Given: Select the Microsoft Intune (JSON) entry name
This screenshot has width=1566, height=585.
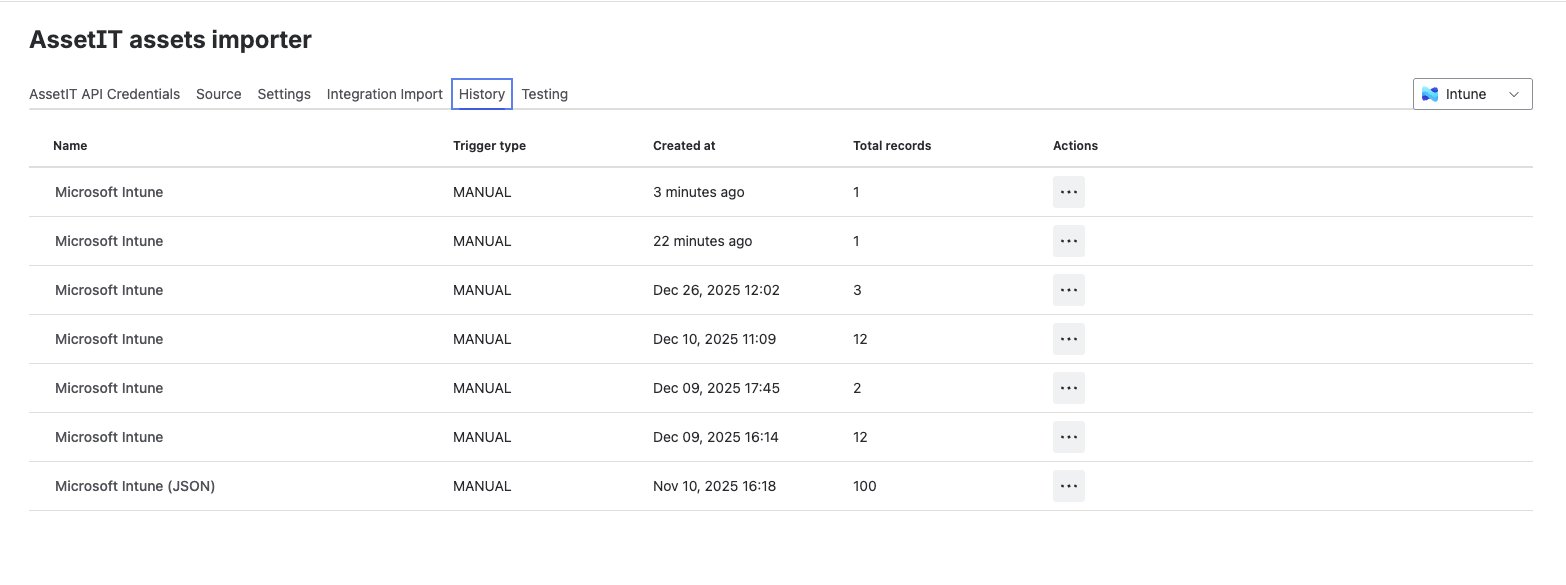Looking at the screenshot, I should click(135, 486).
